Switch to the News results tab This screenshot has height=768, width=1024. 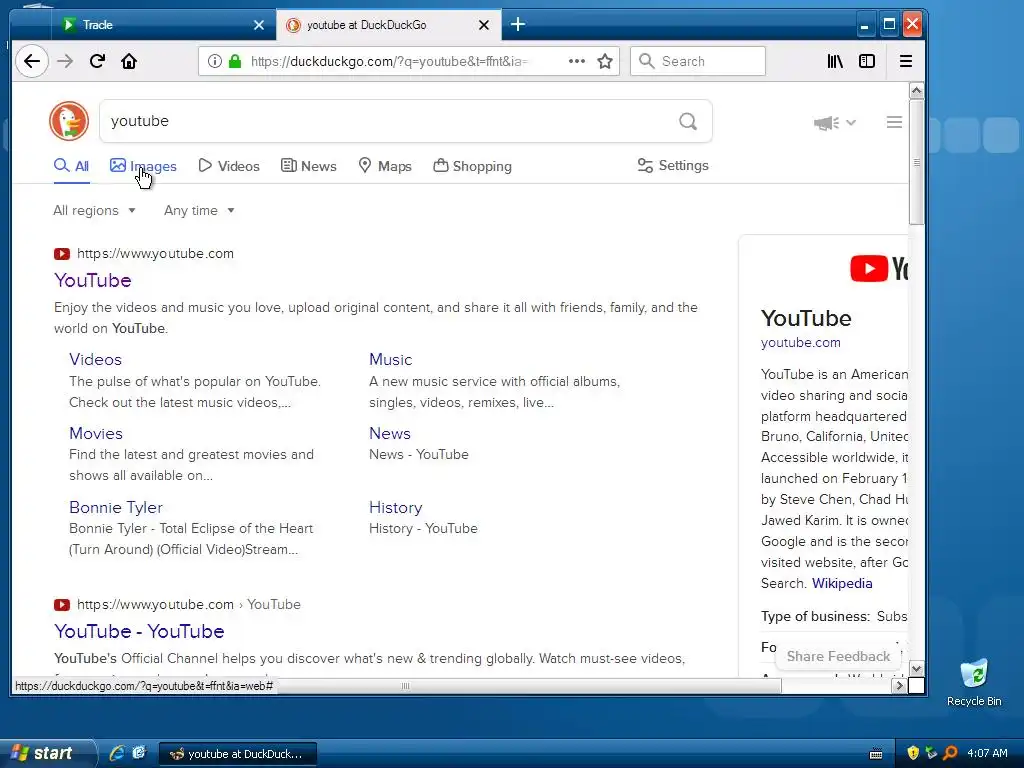[x=309, y=166]
